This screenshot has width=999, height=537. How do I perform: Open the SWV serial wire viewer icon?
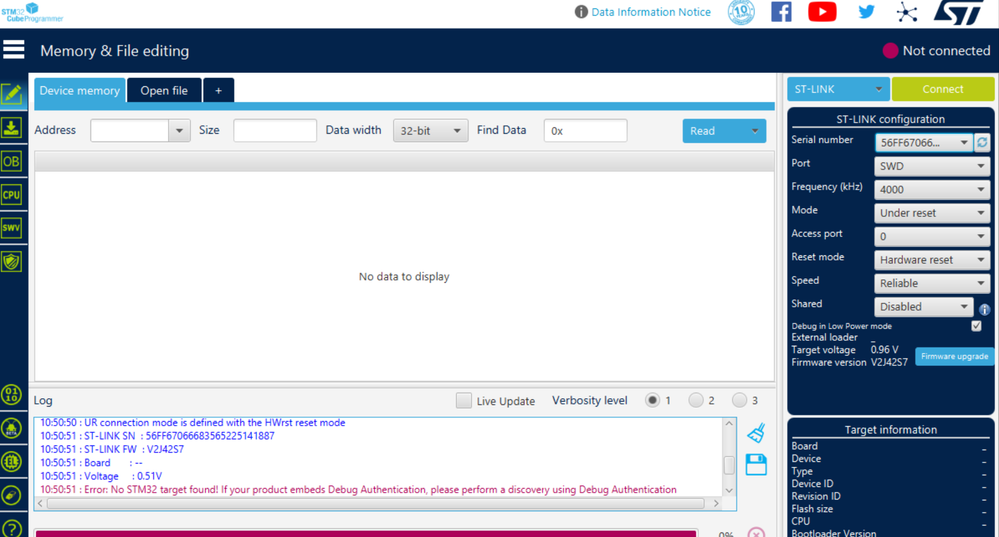pyautogui.click(x=11, y=228)
